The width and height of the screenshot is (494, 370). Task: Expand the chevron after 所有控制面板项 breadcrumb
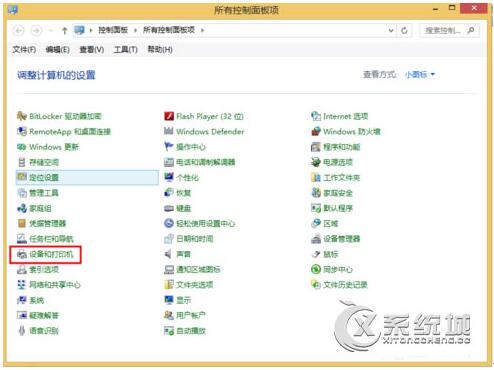[x=202, y=30]
